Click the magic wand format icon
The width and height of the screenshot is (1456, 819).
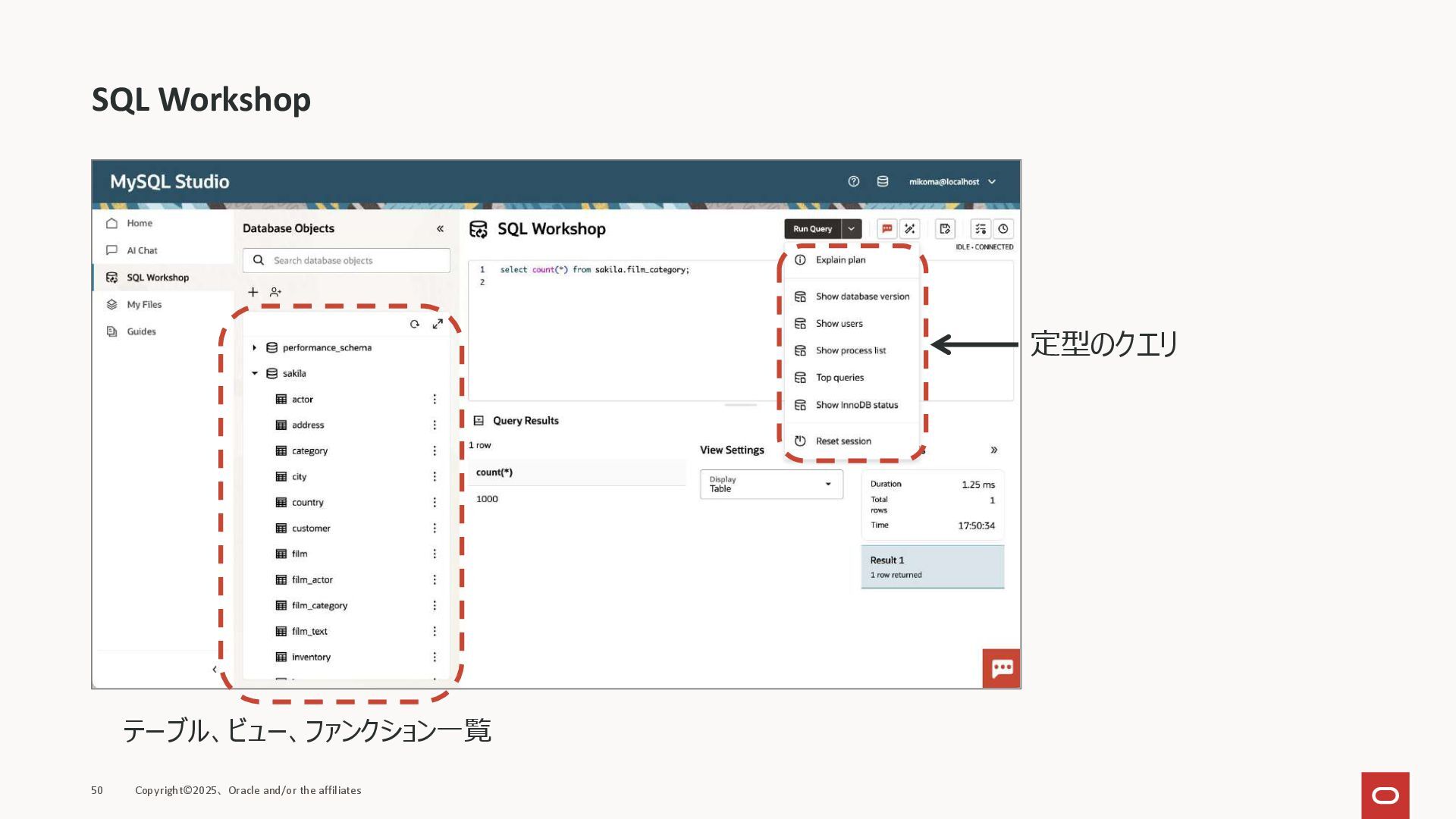pyautogui.click(x=909, y=229)
